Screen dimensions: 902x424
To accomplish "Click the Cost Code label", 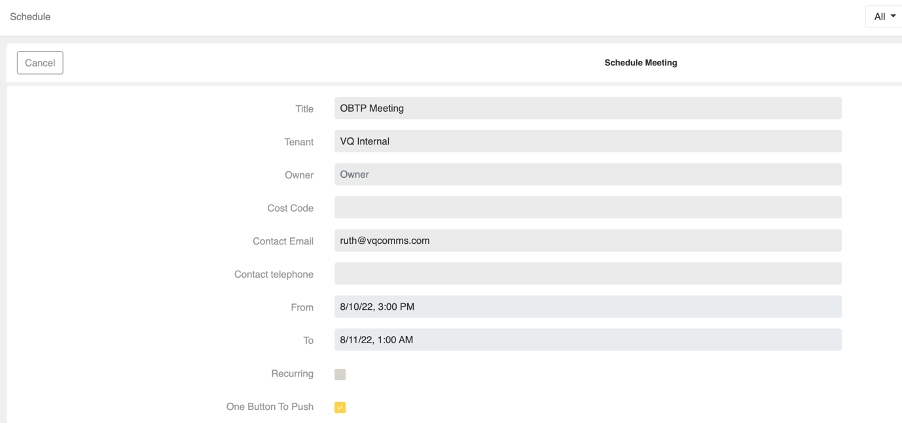I will point(291,208).
